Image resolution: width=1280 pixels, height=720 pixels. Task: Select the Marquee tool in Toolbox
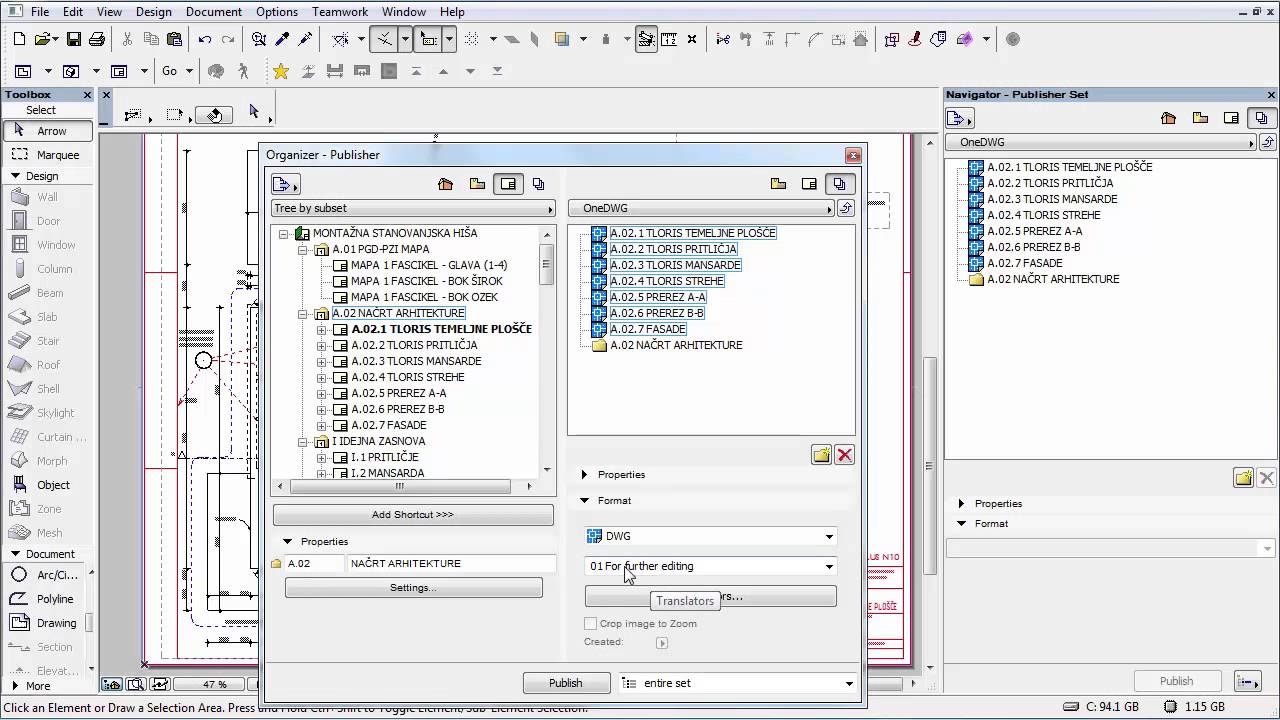(x=47, y=155)
